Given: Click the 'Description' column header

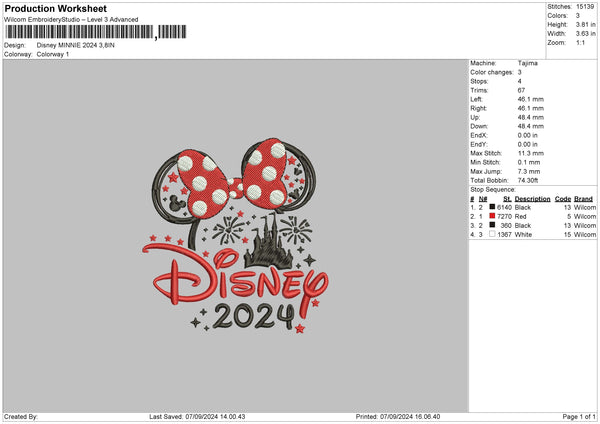Looking at the screenshot, I should click(532, 199).
